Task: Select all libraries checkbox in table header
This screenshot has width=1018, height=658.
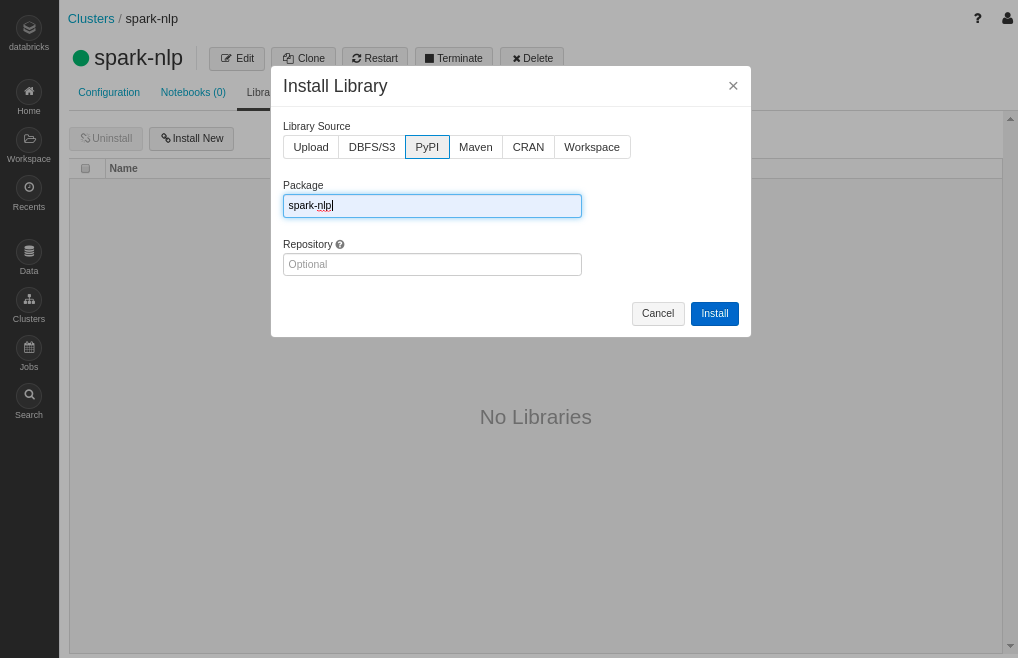Action: (x=85, y=169)
